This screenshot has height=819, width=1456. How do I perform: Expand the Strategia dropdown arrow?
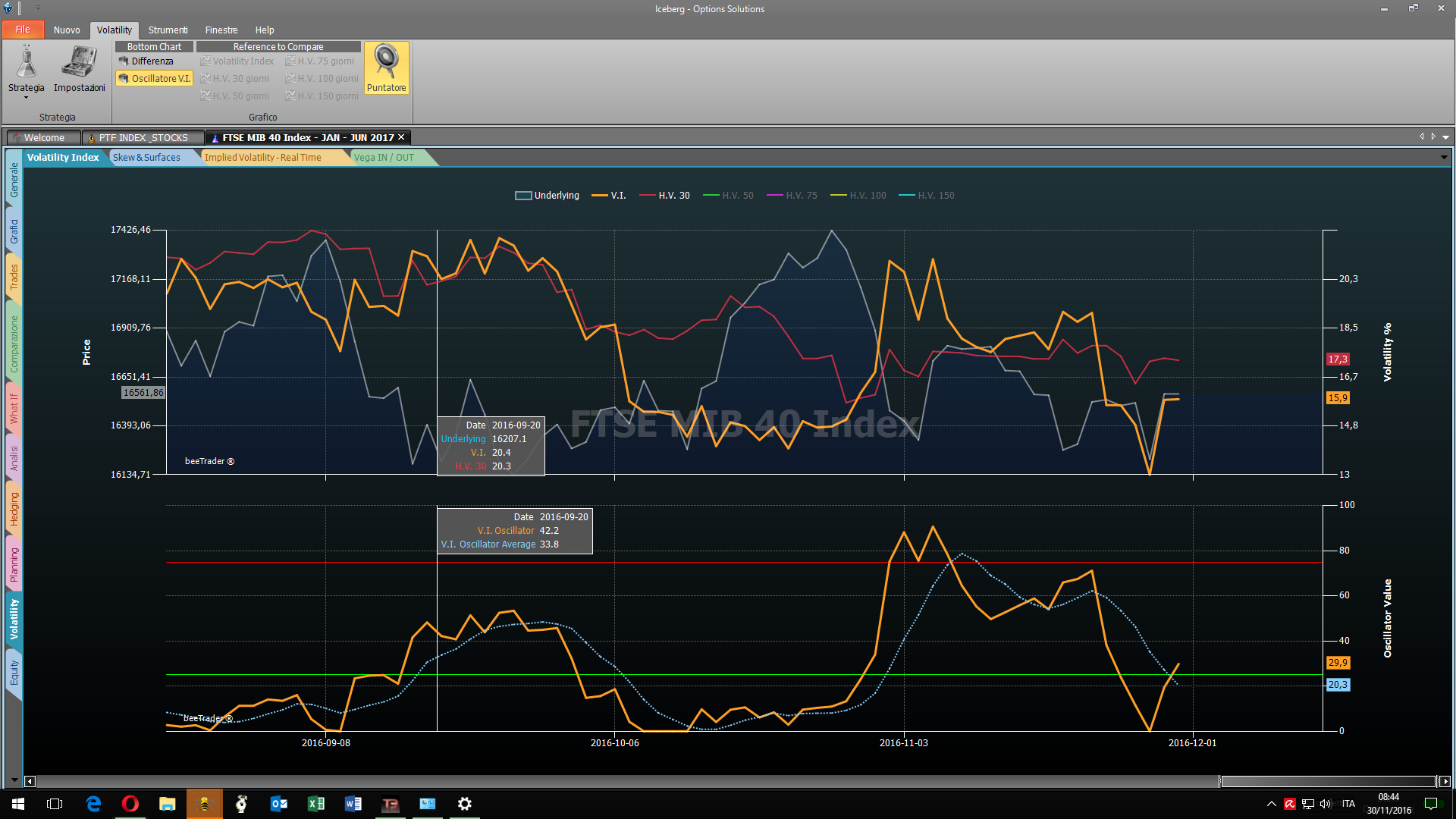[27, 98]
